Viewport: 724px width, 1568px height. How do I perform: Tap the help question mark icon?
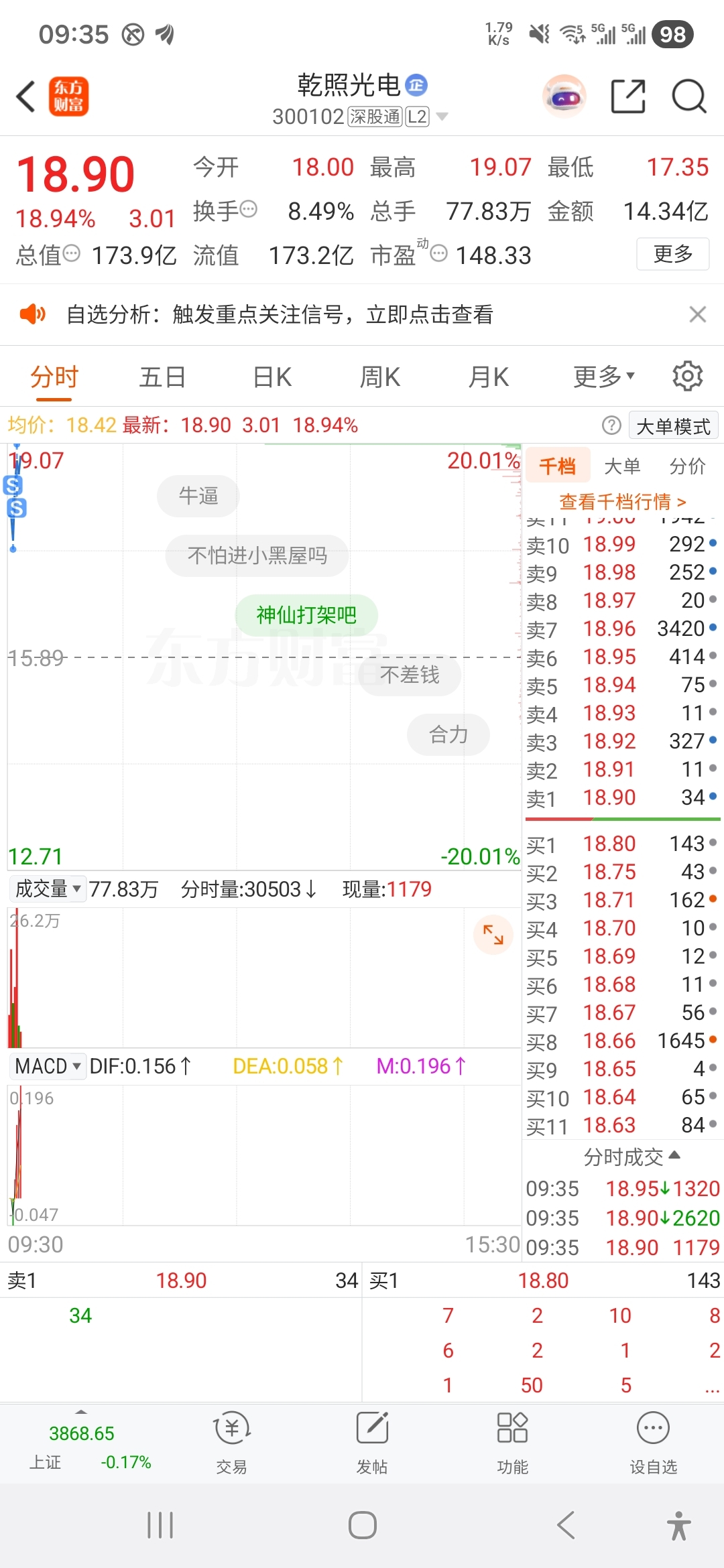click(611, 425)
